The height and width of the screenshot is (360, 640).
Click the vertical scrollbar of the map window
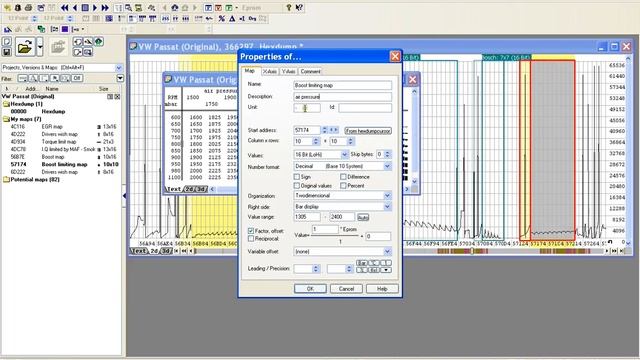coord(415,136)
